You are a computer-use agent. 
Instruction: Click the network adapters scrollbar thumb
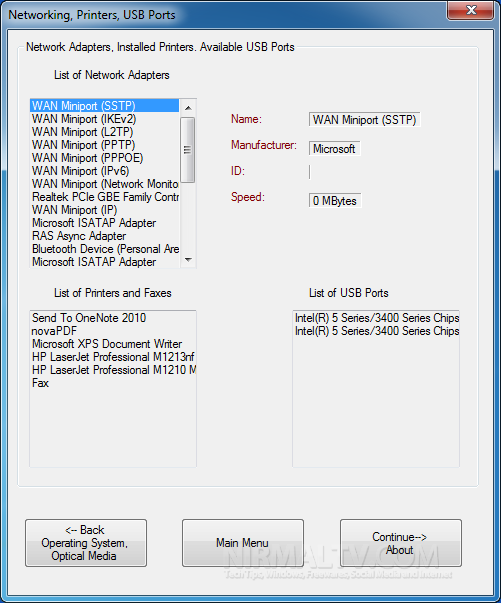[x=188, y=150]
